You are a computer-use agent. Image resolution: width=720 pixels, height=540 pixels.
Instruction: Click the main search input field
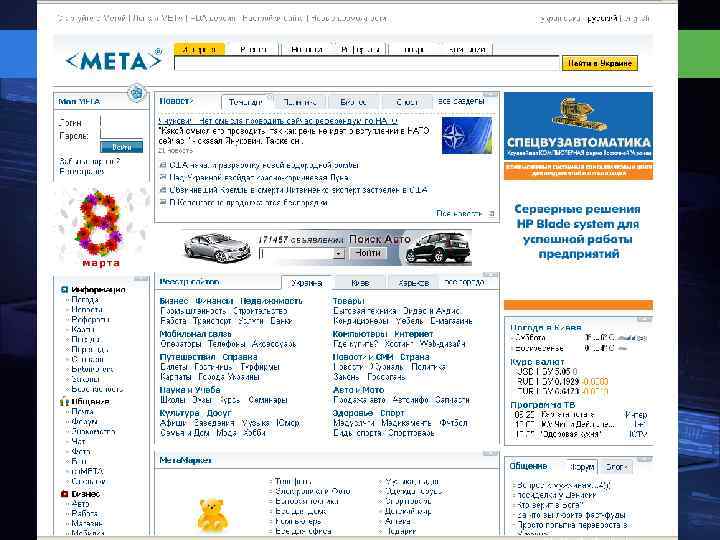pyautogui.click(x=366, y=64)
